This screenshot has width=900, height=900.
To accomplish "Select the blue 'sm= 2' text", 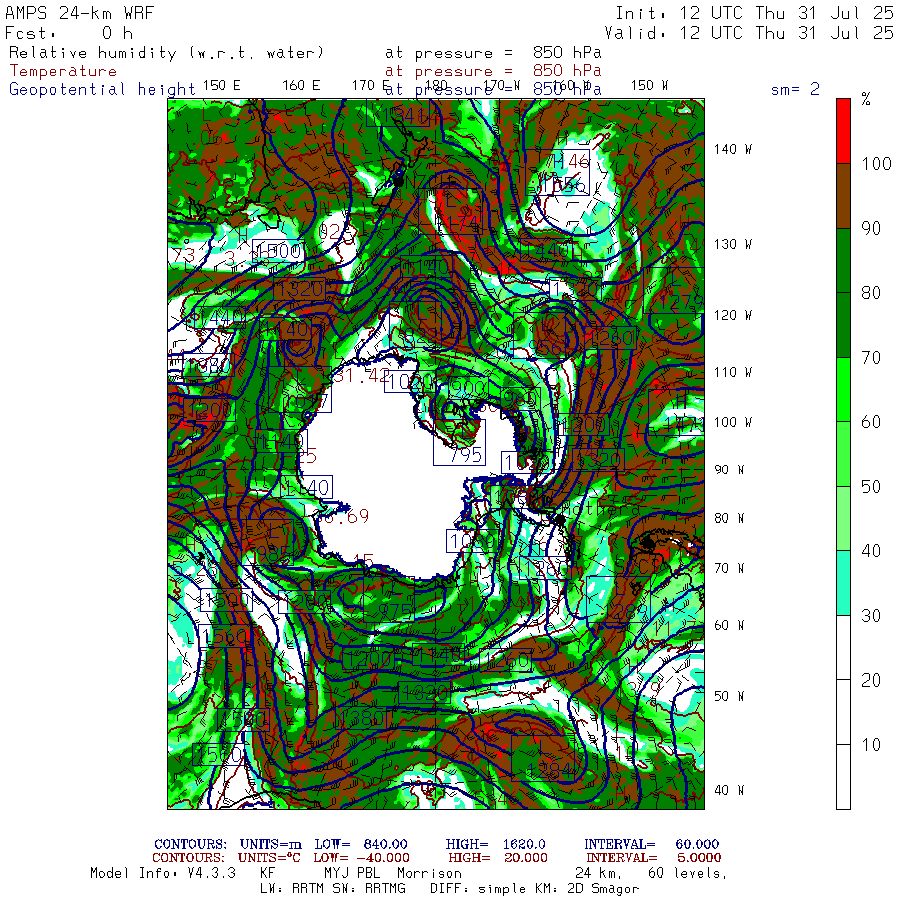I will (x=795, y=89).
